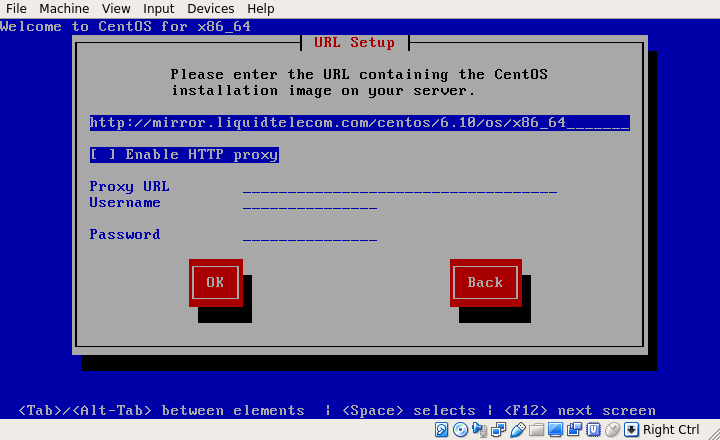Open the View menu
This screenshot has width=720, height=440.
point(116,9)
